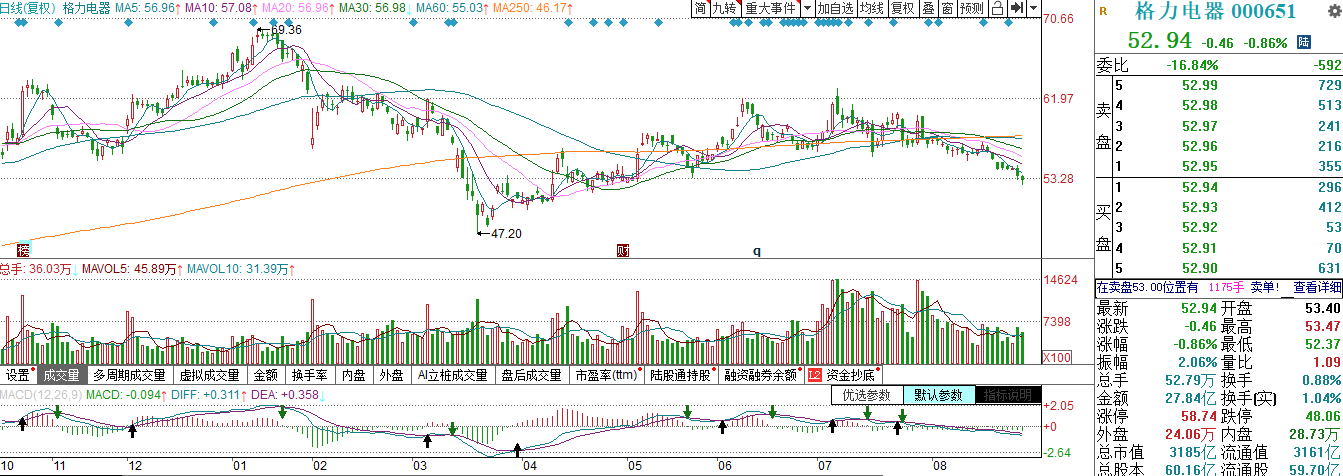Click the lock icon in chart toolbar
Image resolution: width=1343 pixels, height=476 pixels.
click(x=997, y=8)
